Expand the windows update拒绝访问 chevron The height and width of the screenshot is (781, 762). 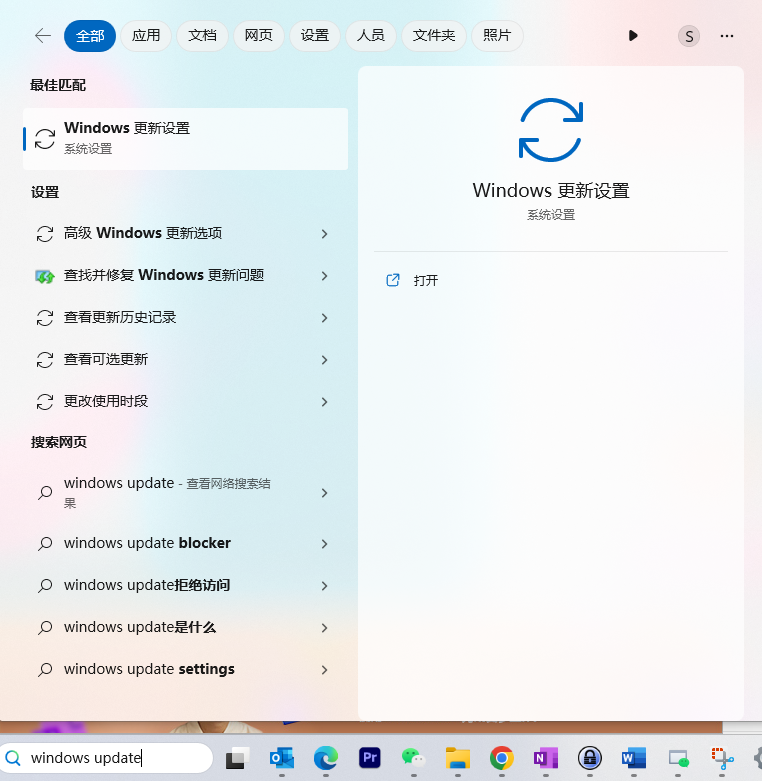324,586
